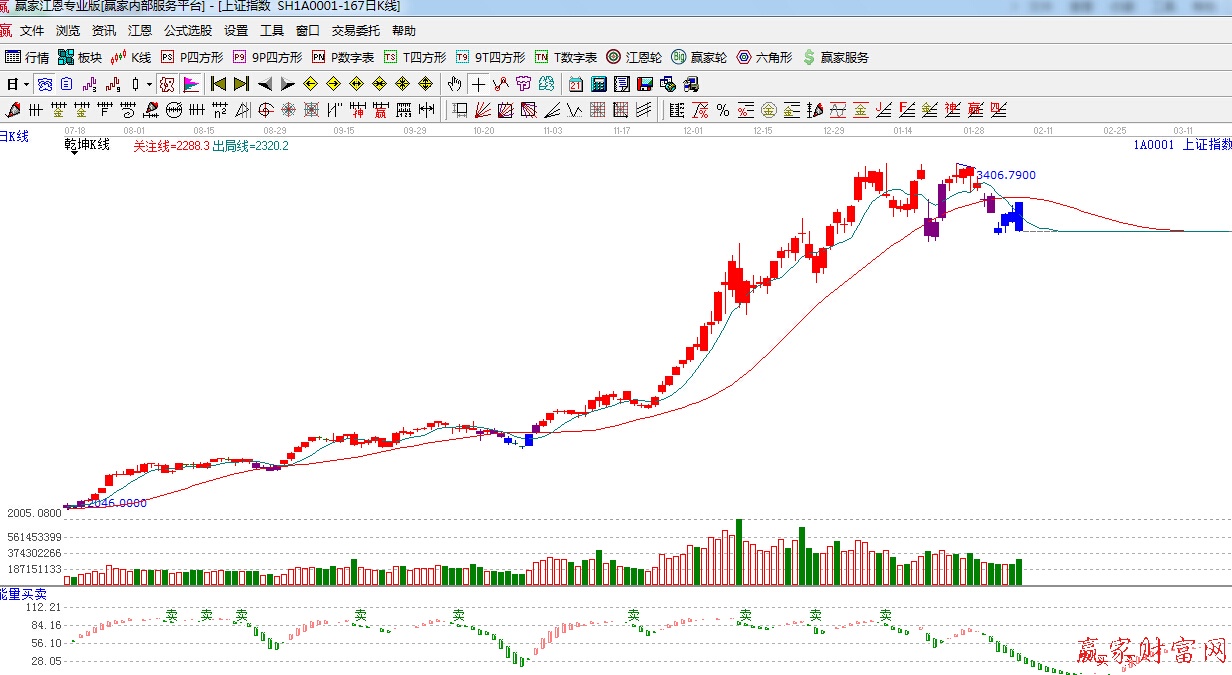Open the calculator icon in toolbar
This screenshot has width=1232, height=675.
pyautogui.click(x=599, y=84)
